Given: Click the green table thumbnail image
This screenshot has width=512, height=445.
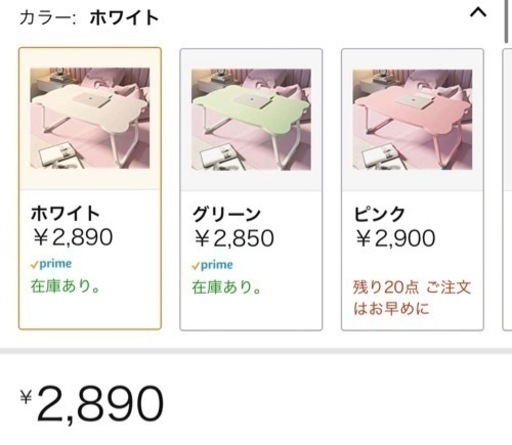Looking at the screenshot, I should coord(251,119).
